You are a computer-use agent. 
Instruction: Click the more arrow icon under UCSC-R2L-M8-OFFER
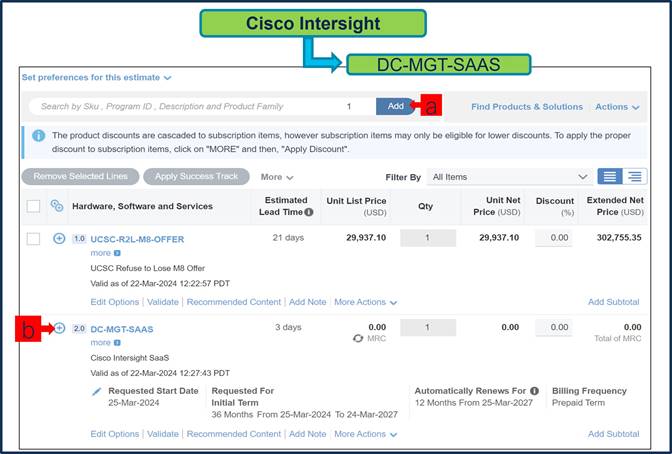point(117,253)
